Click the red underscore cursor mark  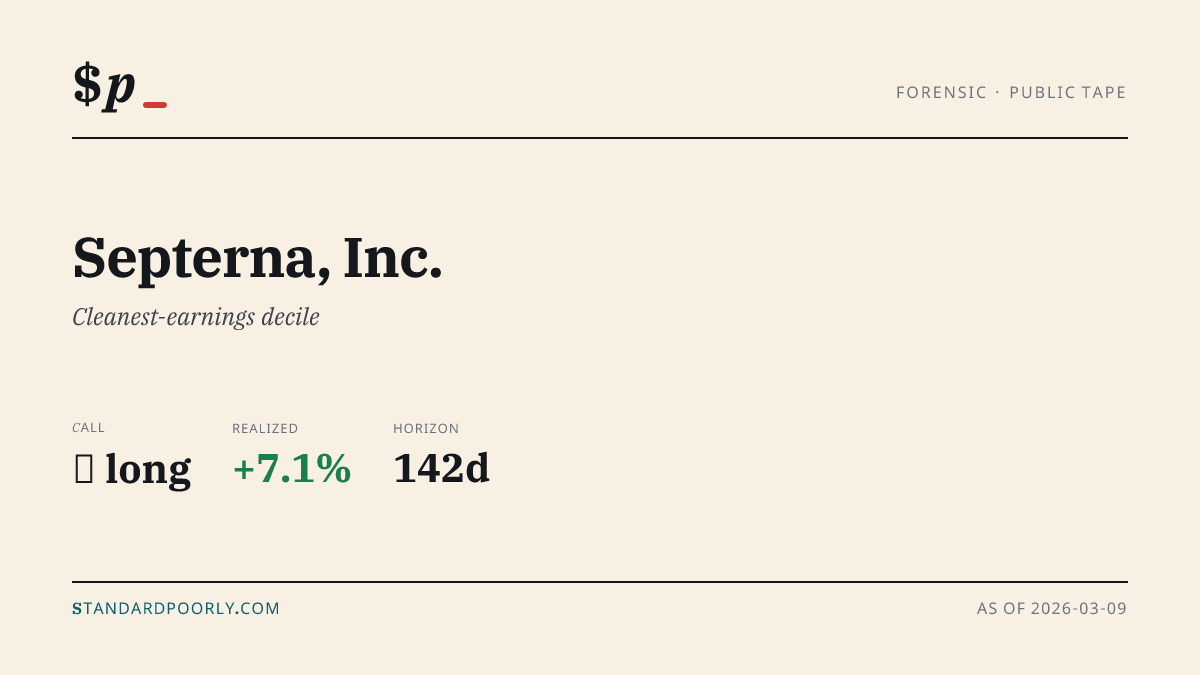click(155, 105)
